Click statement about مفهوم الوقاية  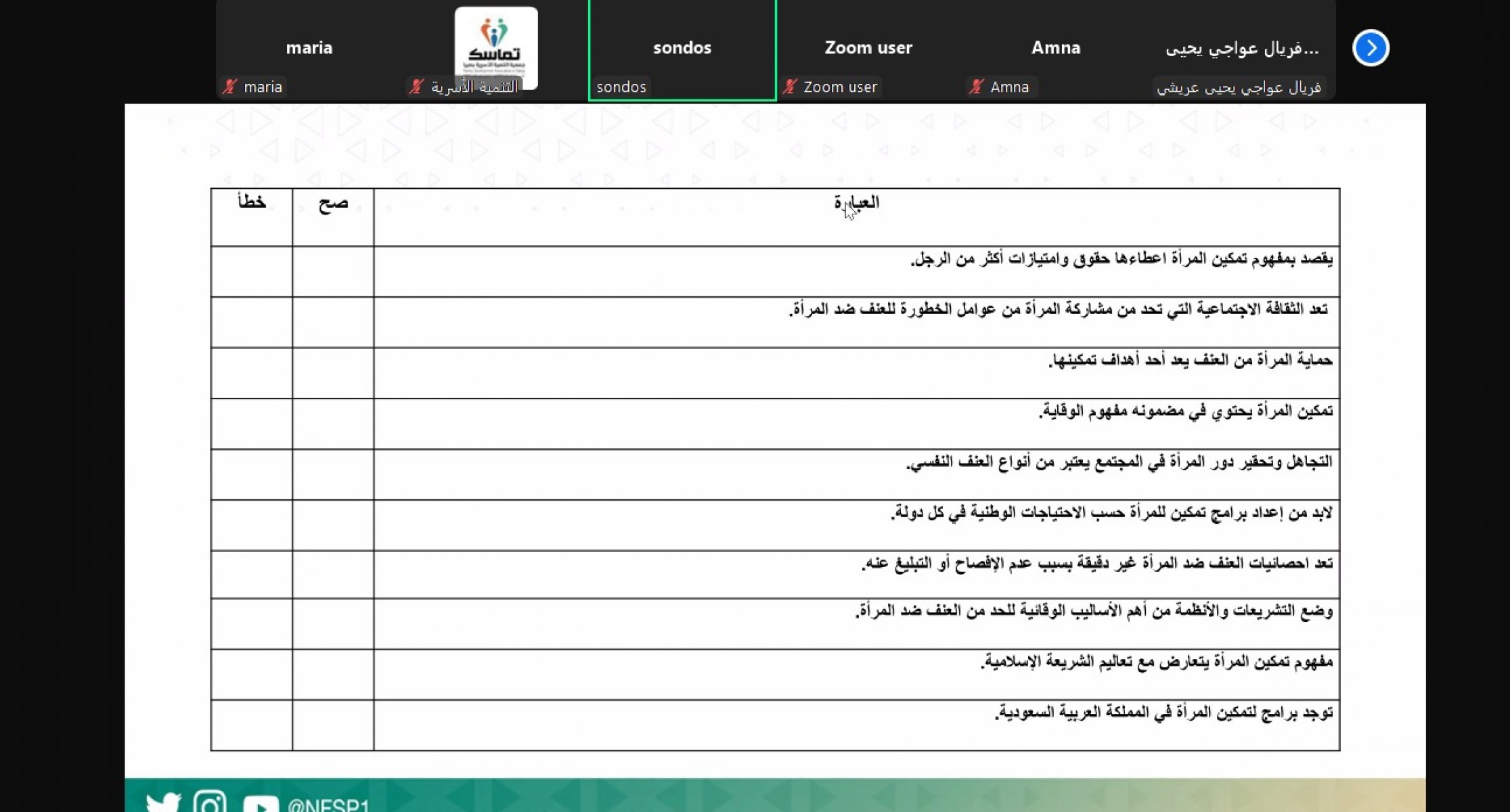pos(1186,411)
